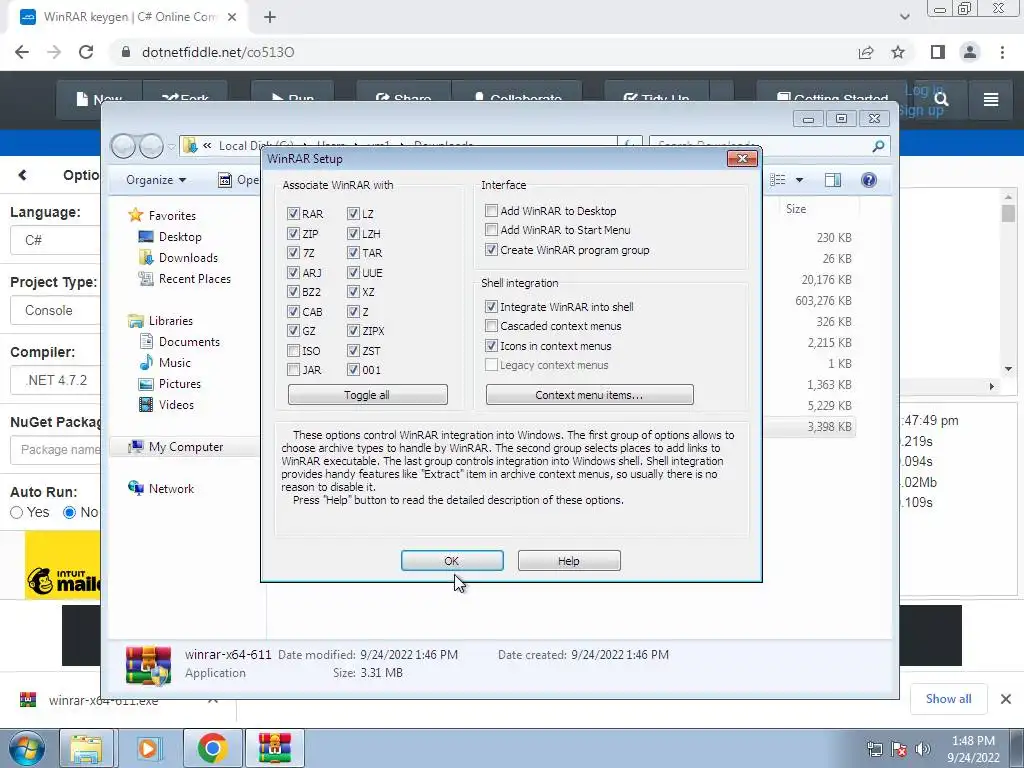Select My Computer in sidebar
This screenshot has height=768, width=1024.
185,447
